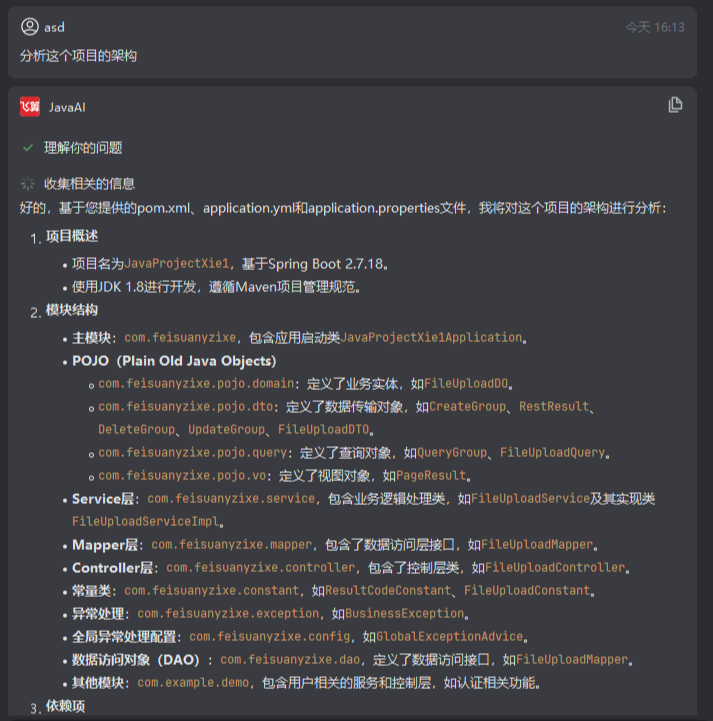Click the class name BusinessException
The height and width of the screenshot is (721, 713).
click(405, 613)
